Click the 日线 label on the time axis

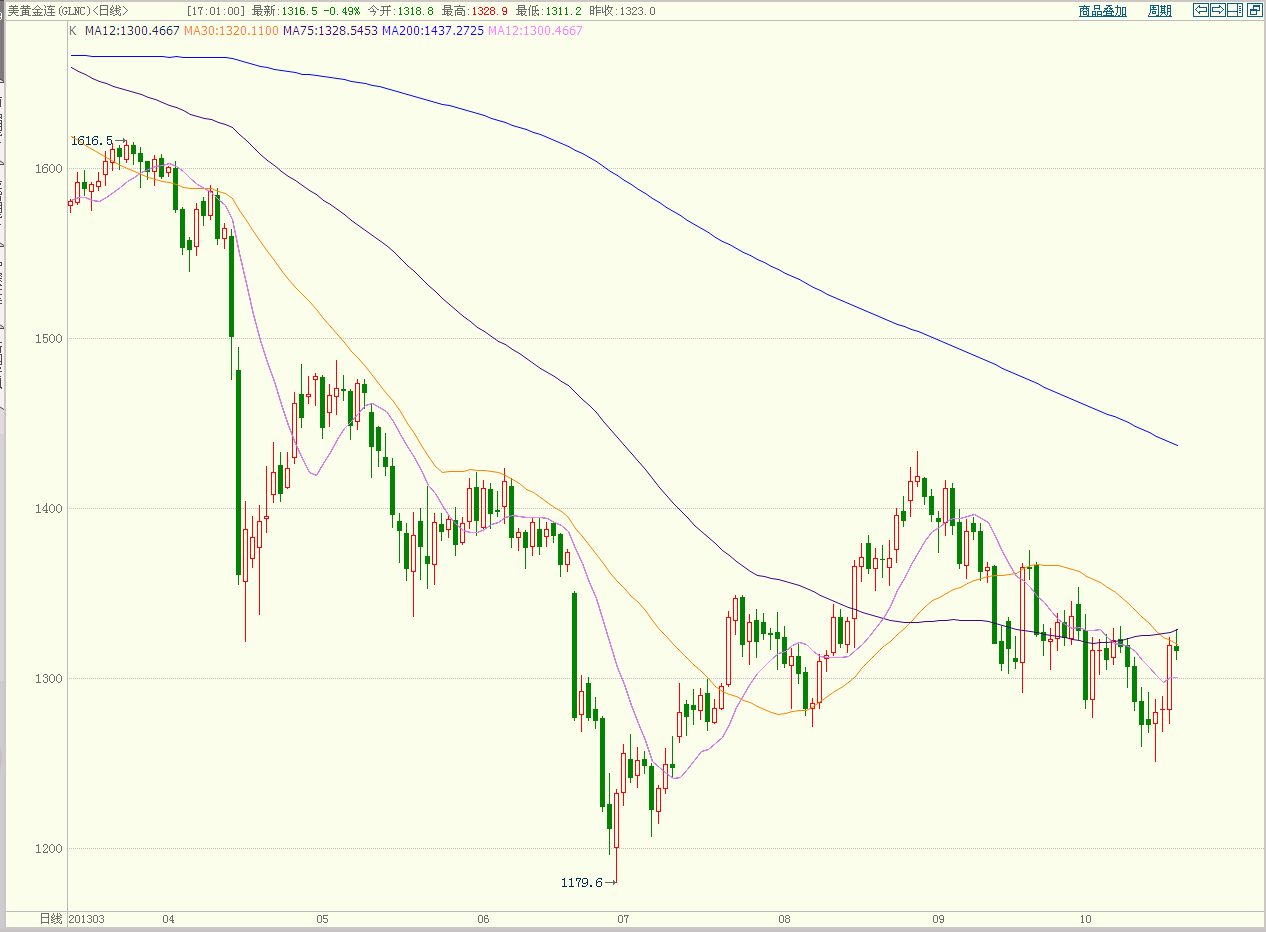(50, 918)
